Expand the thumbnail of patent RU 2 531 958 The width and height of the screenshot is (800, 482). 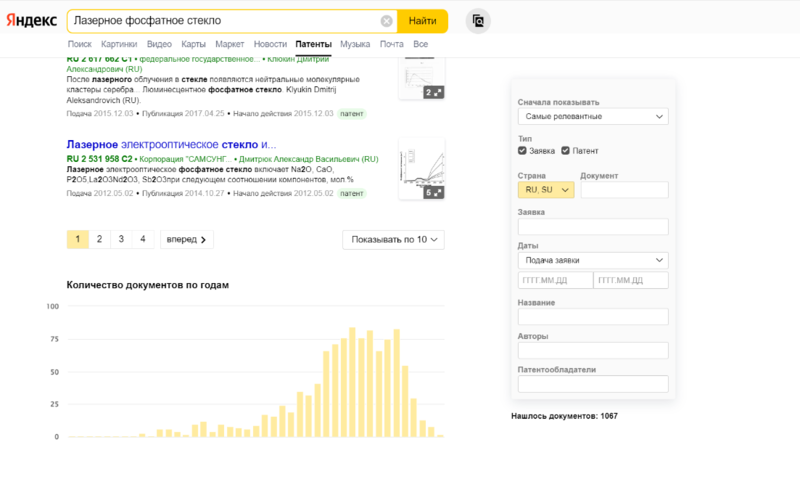tap(434, 192)
